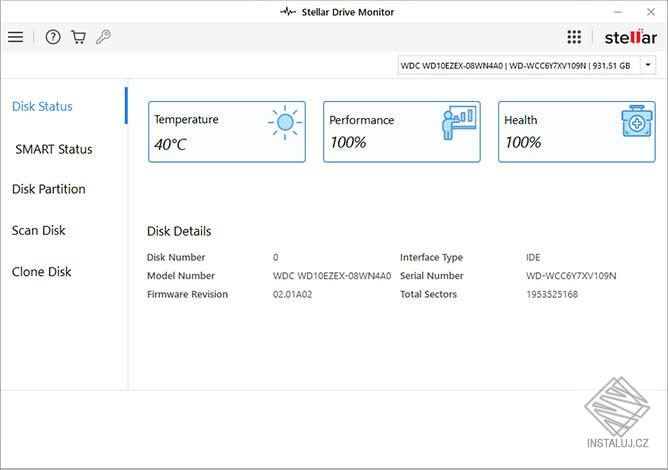Click the interface value IDE
Image resolution: width=668 pixels, height=470 pixels.
coord(533,257)
